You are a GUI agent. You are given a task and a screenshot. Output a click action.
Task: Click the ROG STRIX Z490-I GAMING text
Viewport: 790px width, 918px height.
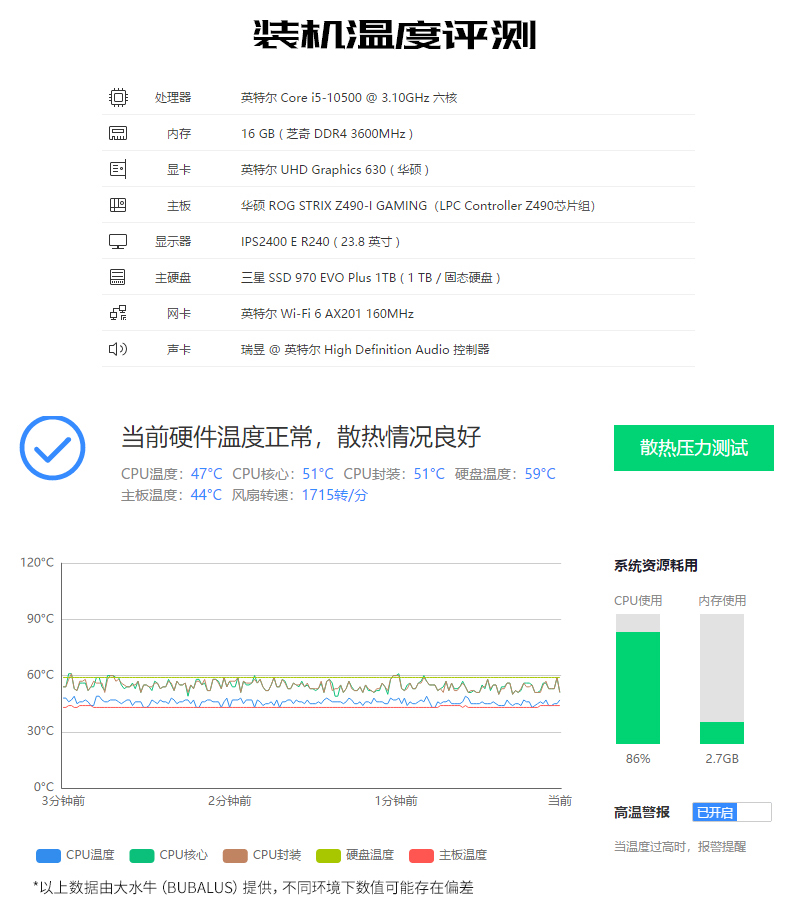[418, 205]
